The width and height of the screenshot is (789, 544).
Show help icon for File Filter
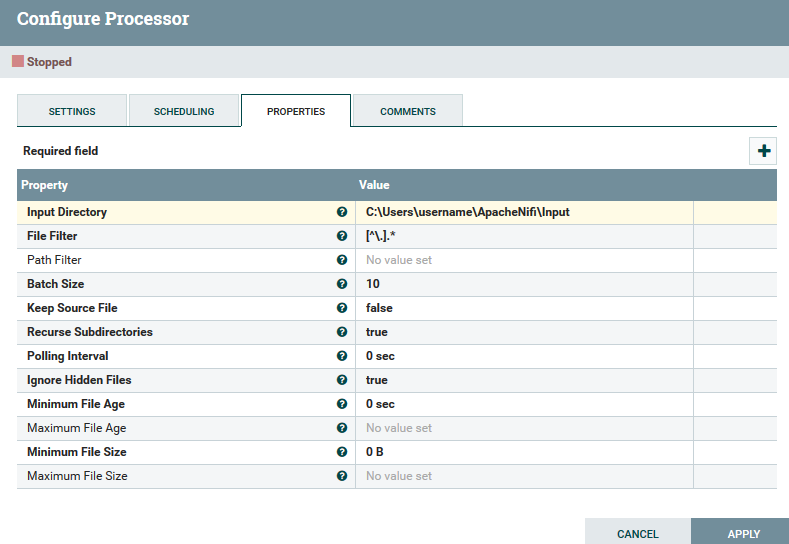point(342,236)
